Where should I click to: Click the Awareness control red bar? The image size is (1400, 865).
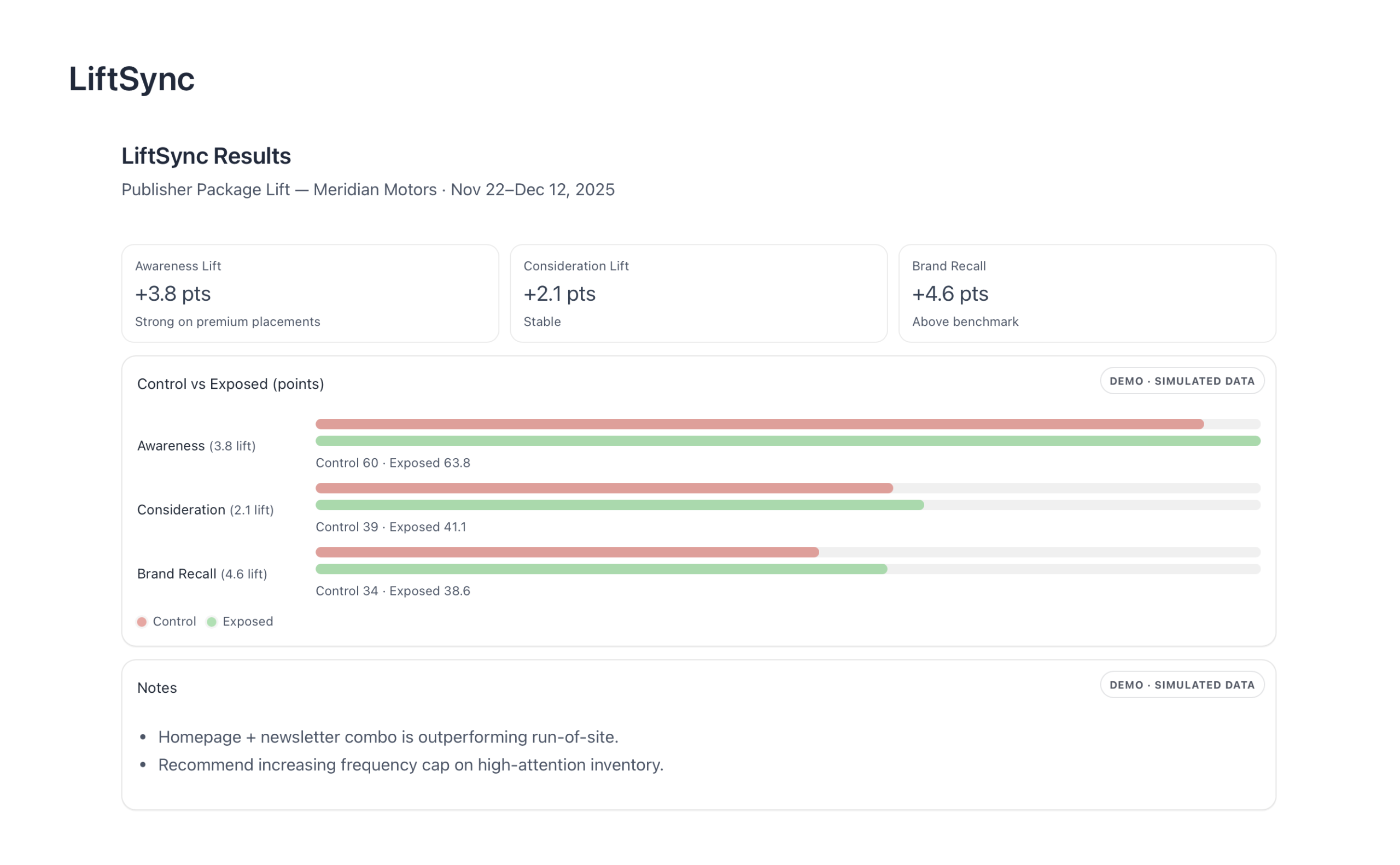click(760, 424)
